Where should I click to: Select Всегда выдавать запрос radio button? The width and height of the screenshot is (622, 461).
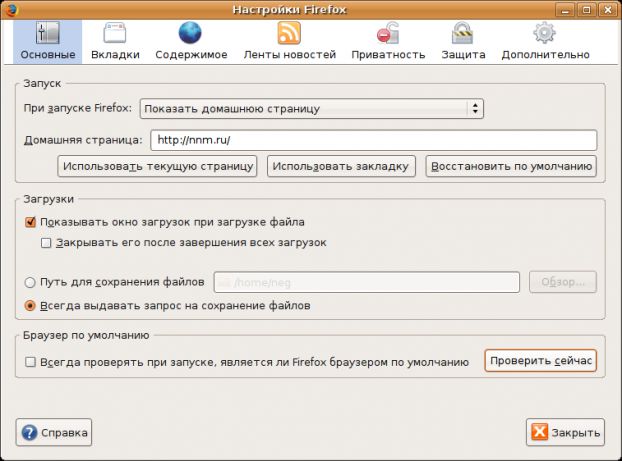[30, 305]
